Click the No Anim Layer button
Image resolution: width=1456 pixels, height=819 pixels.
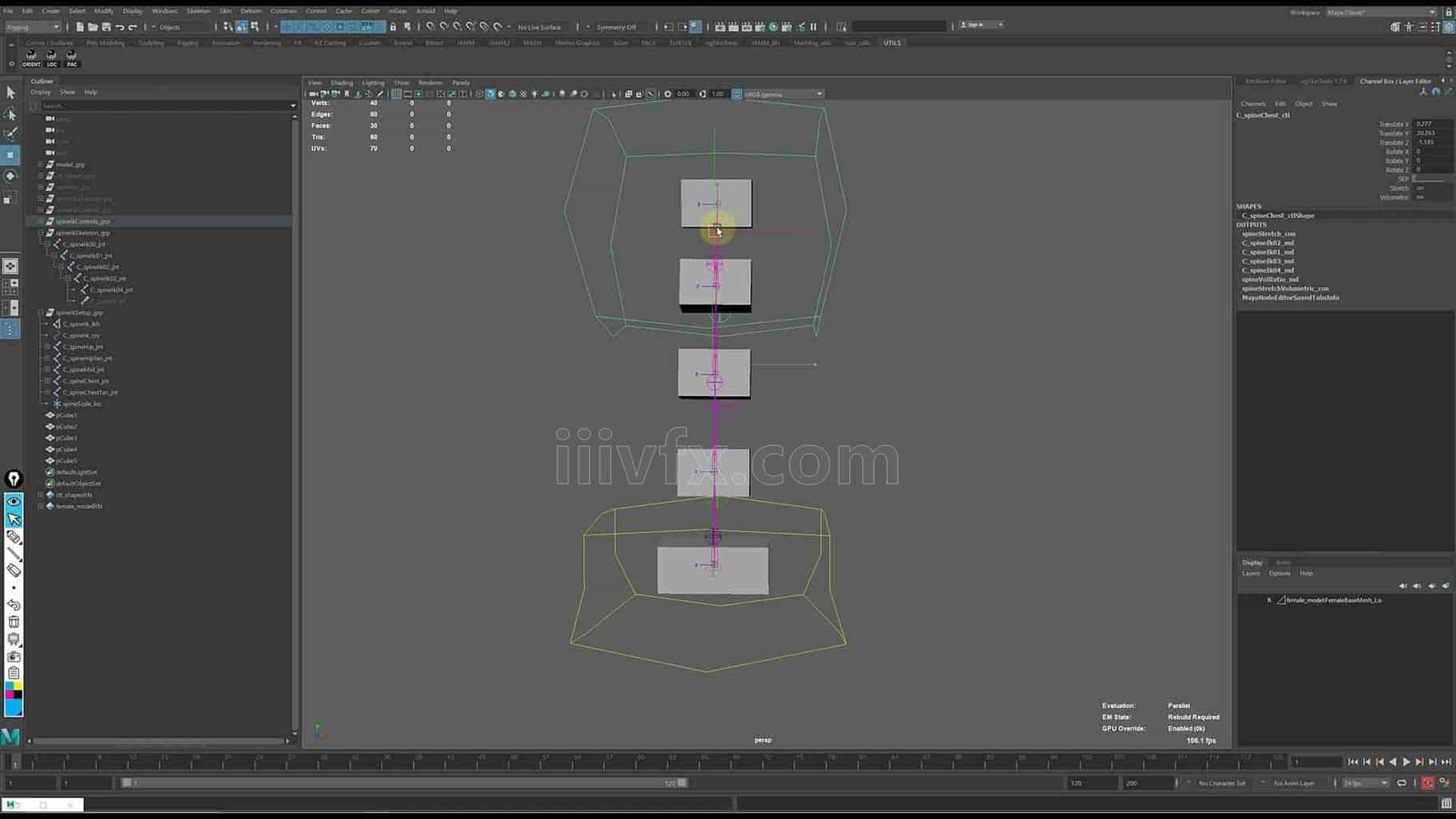[1294, 783]
